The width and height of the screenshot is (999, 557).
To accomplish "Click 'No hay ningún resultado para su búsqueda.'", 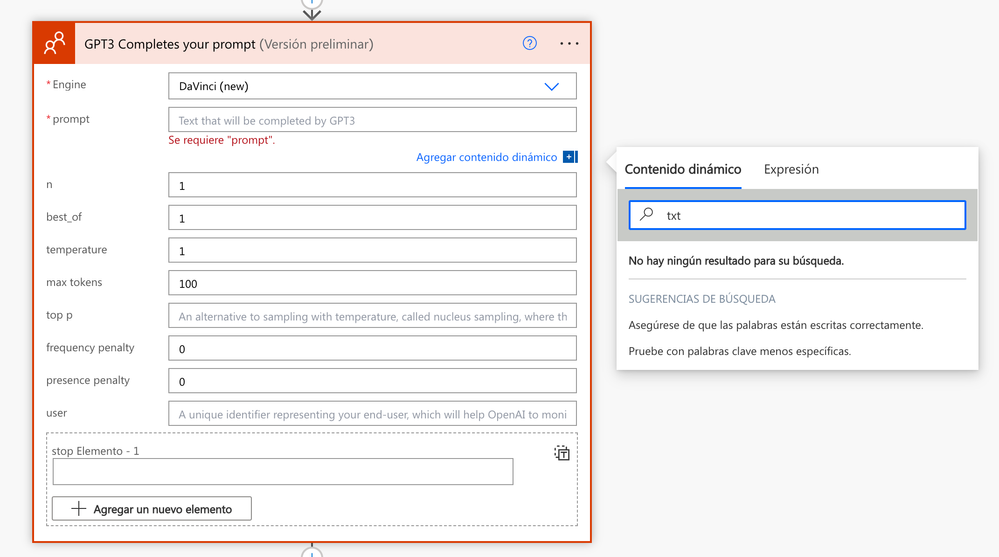I will click(x=736, y=261).
